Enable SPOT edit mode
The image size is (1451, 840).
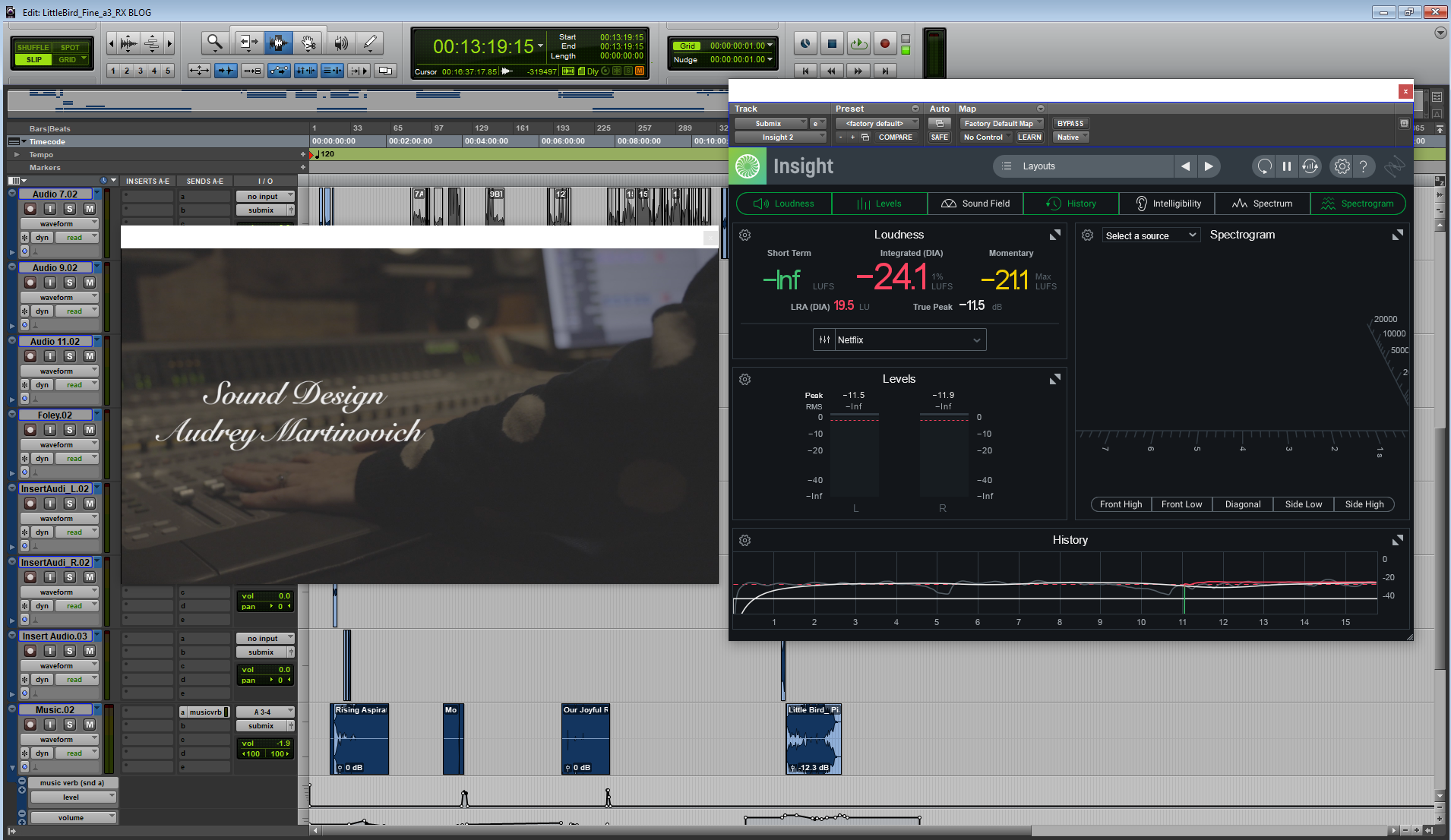(x=70, y=47)
